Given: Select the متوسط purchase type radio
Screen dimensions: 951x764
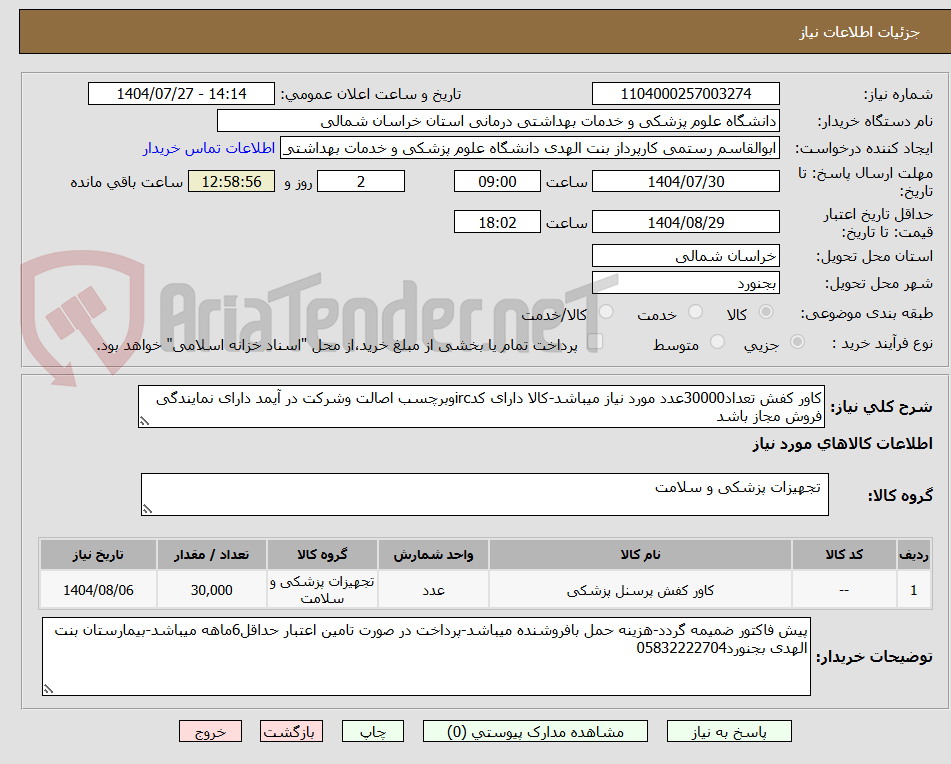Looking at the screenshot, I should point(717,342).
